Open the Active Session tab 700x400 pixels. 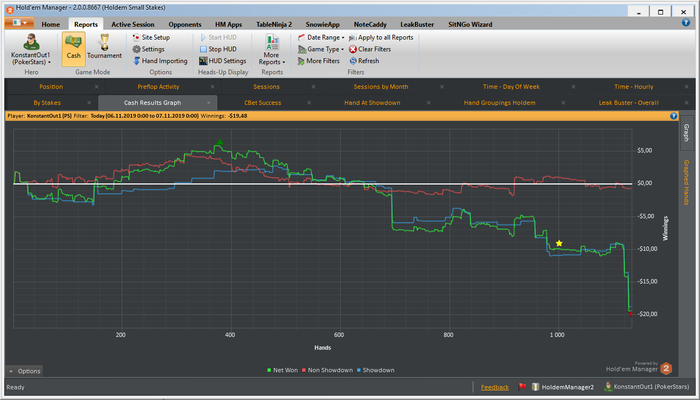pyautogui.click(x=133, y=25)
